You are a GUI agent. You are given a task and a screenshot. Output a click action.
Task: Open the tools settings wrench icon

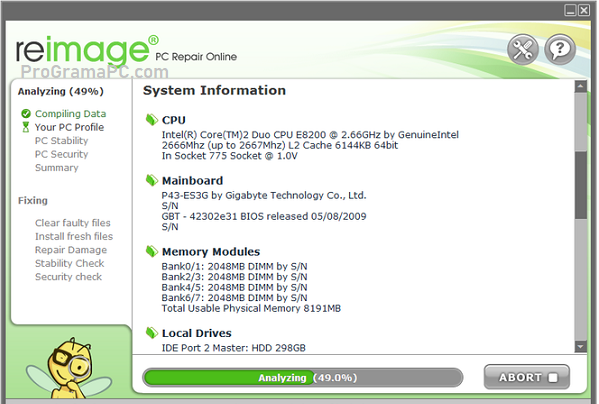pos(523,49)
